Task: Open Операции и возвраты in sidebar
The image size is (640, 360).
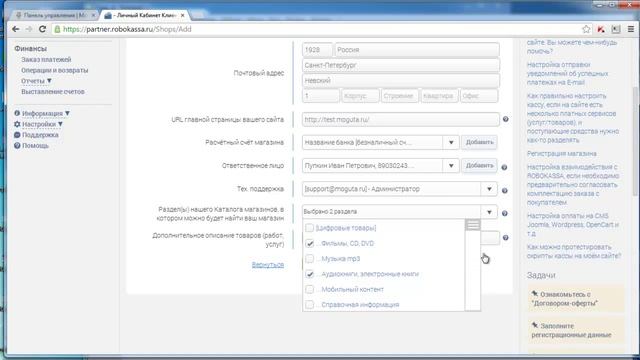Action: [x=55, y=70]
